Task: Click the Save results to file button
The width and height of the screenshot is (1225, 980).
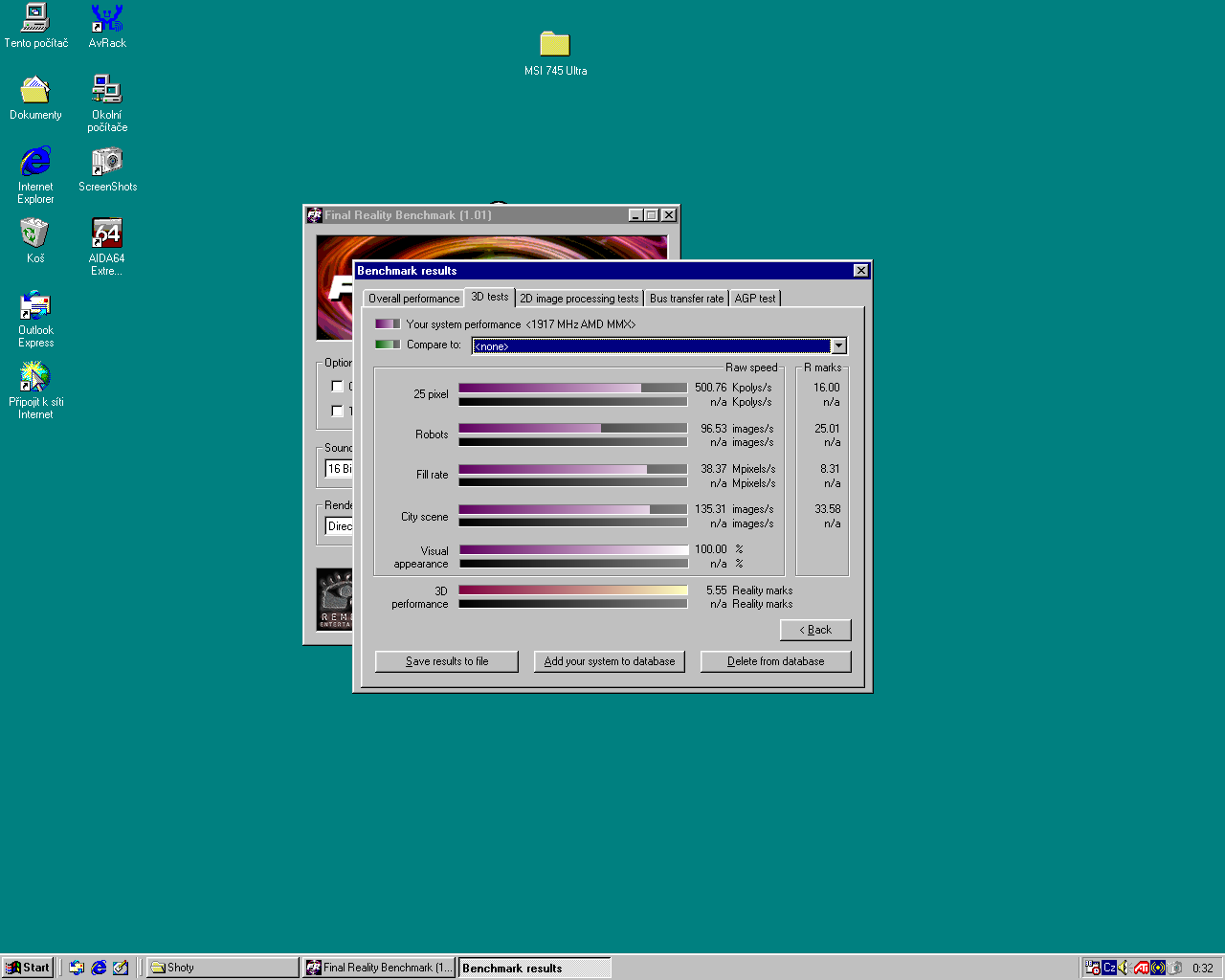Action: [x=446, y=661]
